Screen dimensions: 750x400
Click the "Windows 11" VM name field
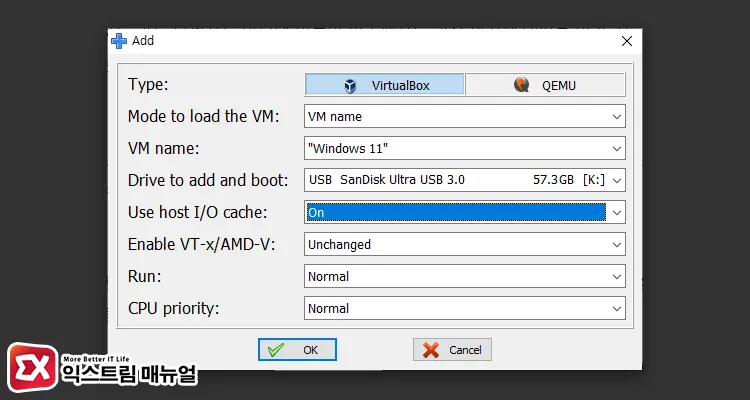pyautogui.click(x=455, y=148)
